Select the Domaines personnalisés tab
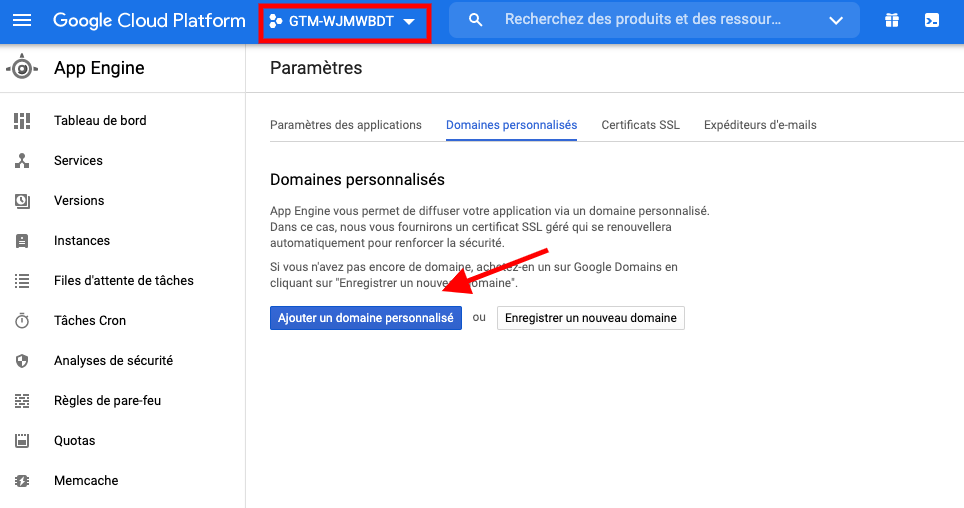Screen dimensions: 964x508 point(512,125)
